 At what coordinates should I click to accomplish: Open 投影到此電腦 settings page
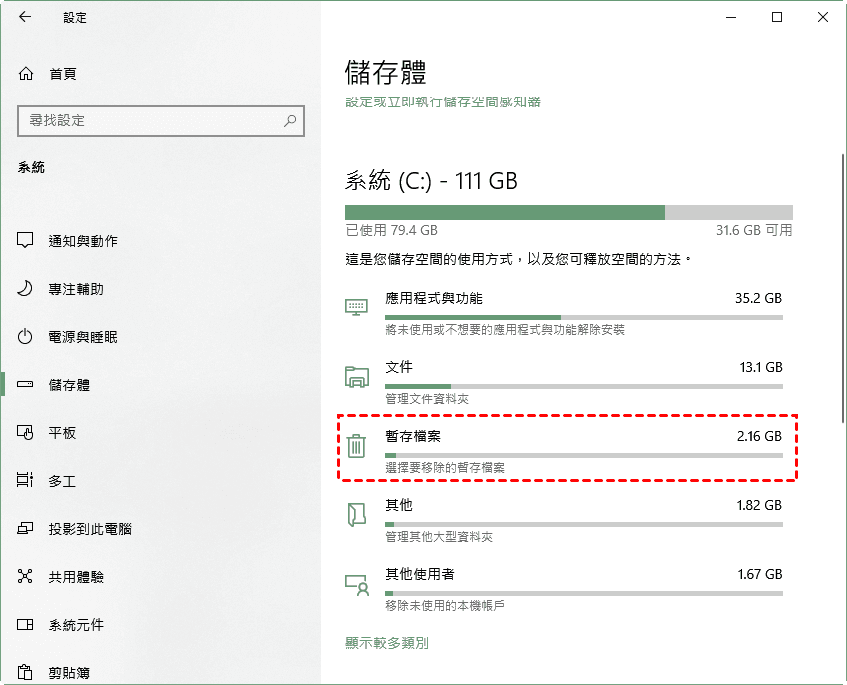(x=90, y=529)
